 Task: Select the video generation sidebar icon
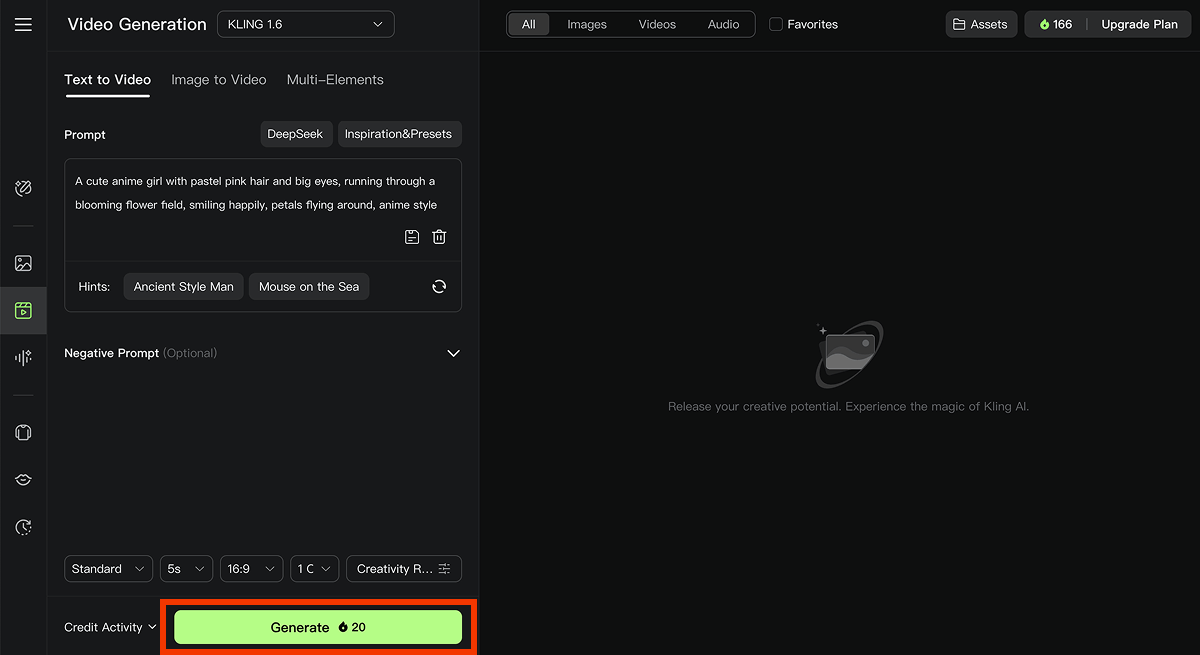pos(23,310)
